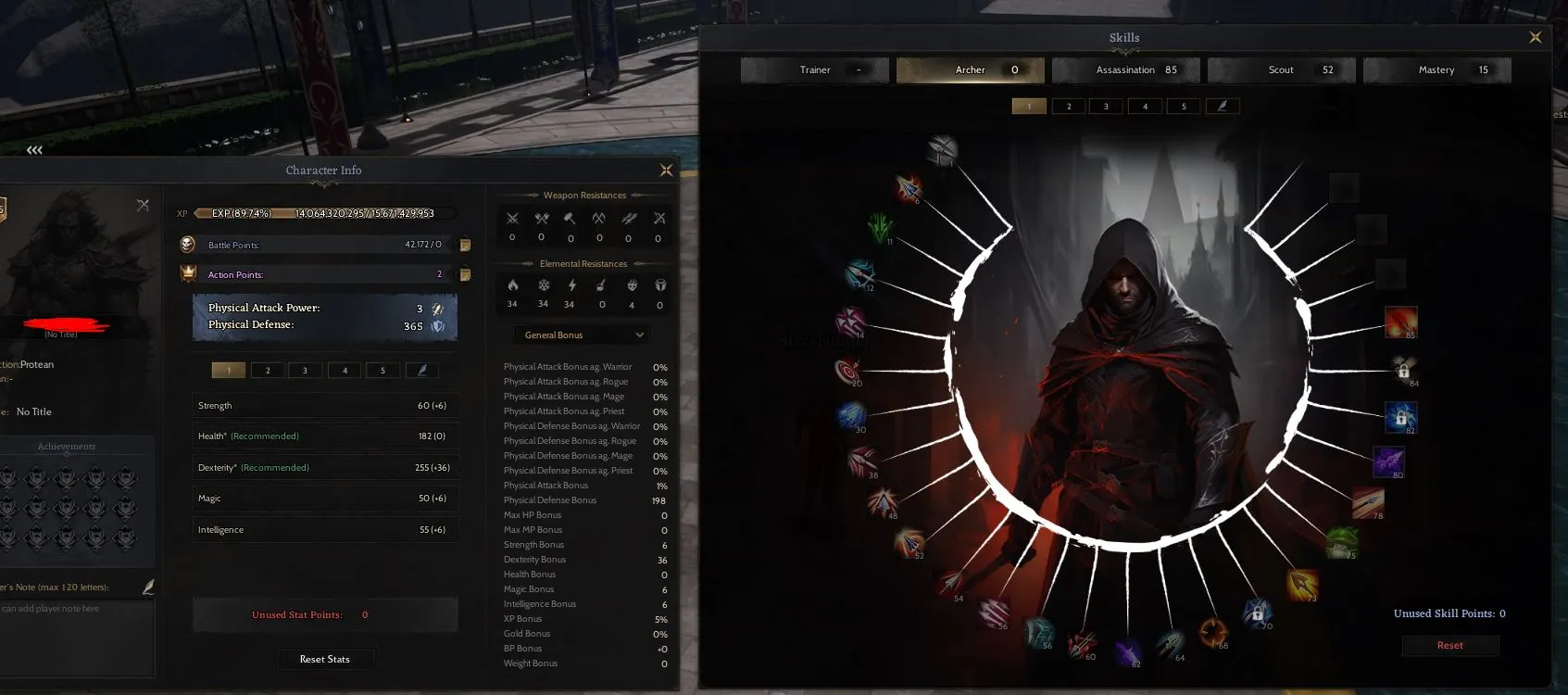Pick the red level 85 skill icon

tap(1400, 322)
